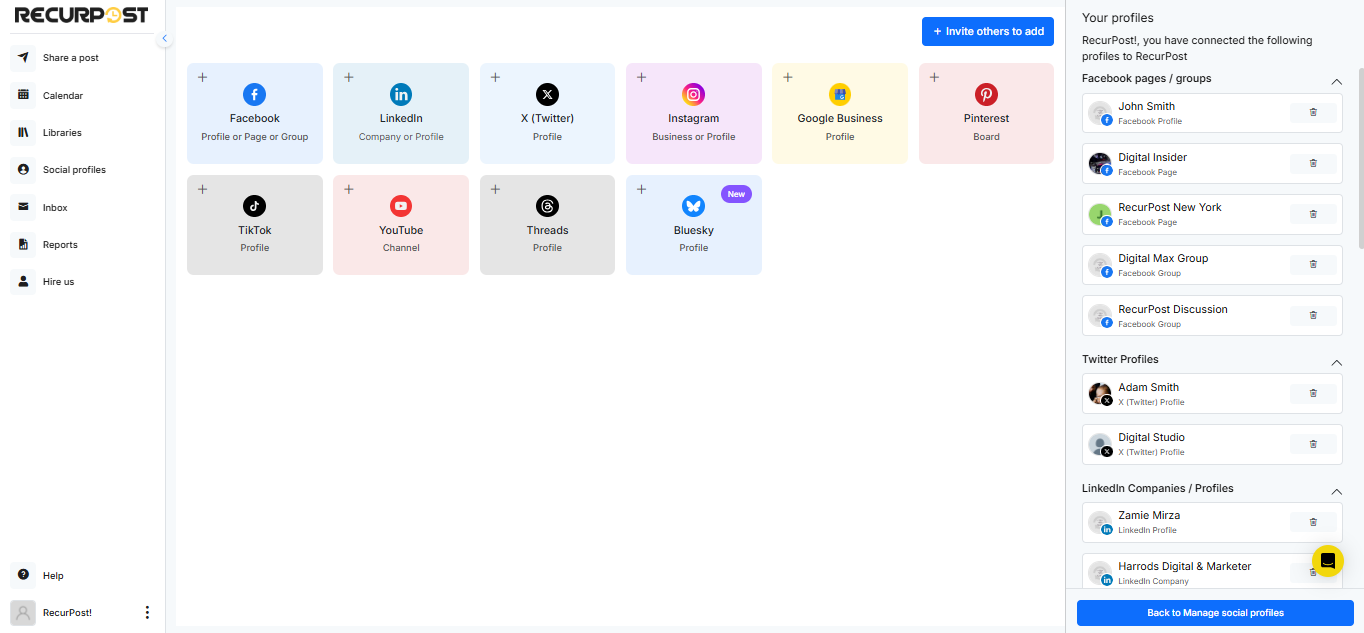
Task: Open Reports menu item
Action: 60,245
